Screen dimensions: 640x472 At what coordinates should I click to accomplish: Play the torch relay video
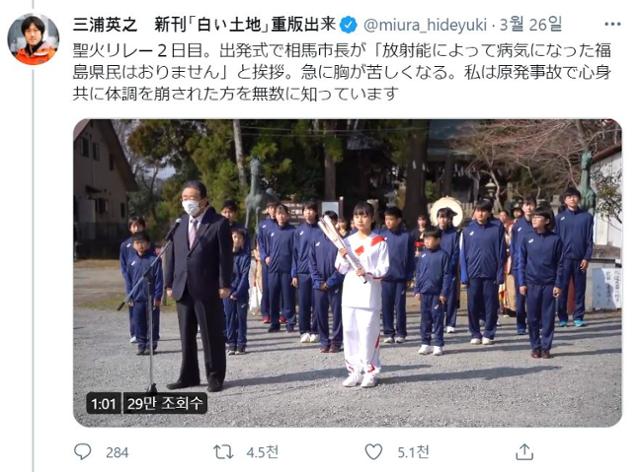tap(347, 273)
